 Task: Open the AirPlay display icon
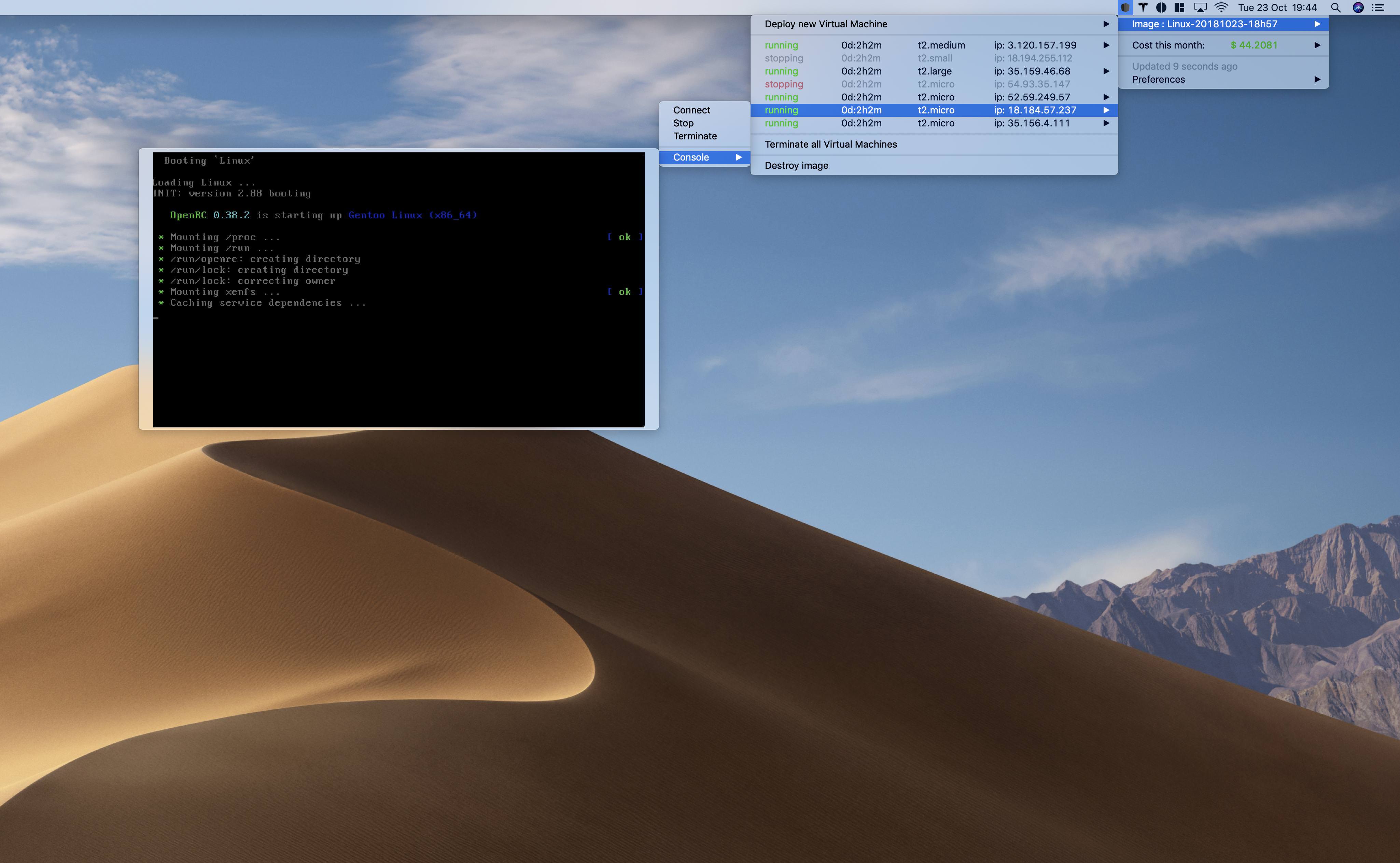1200,8
